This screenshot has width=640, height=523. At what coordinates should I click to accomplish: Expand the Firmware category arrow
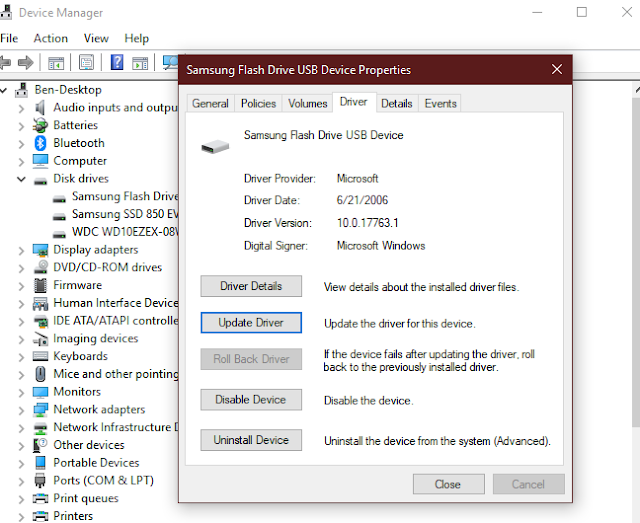click(21, 286)
